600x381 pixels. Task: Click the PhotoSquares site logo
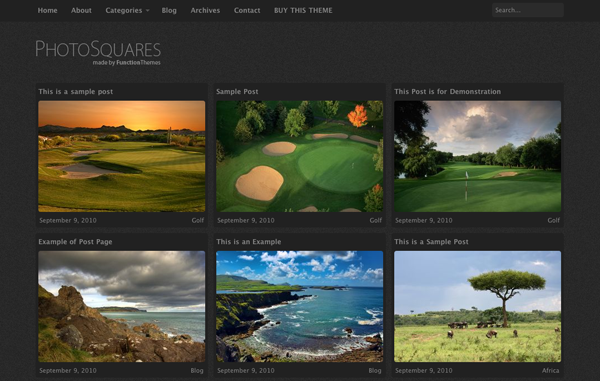[98, 52]
